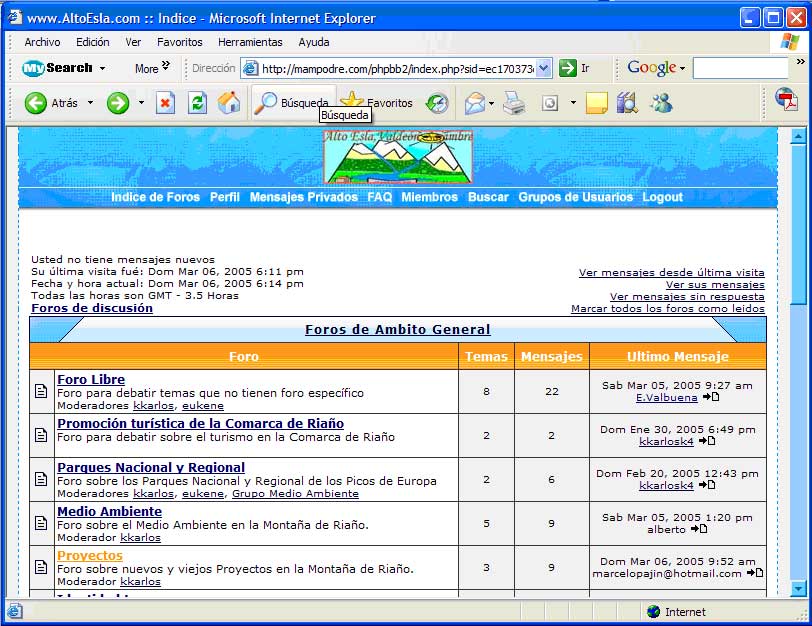Open the Atrás back history dropdown arrow
This screenshot has height=626, width=812.
(90, 103)
